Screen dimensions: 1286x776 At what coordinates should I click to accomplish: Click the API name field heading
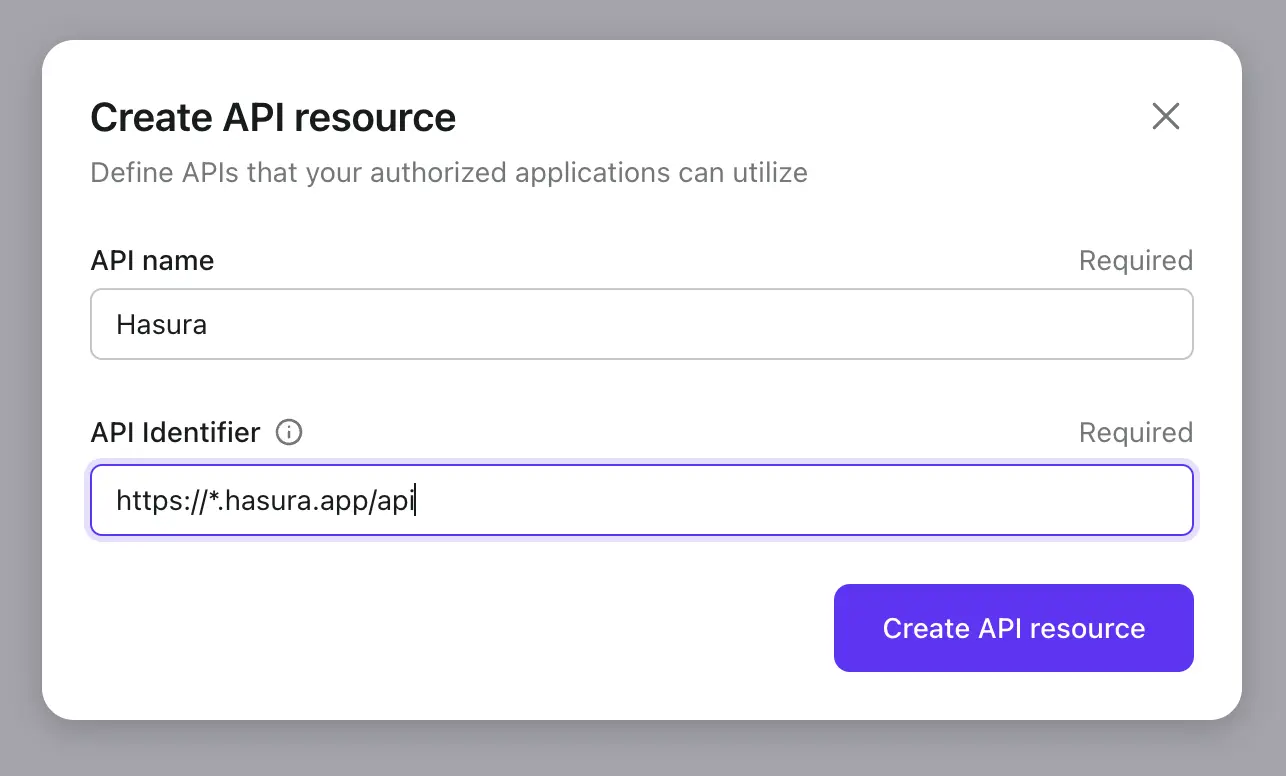152,260
